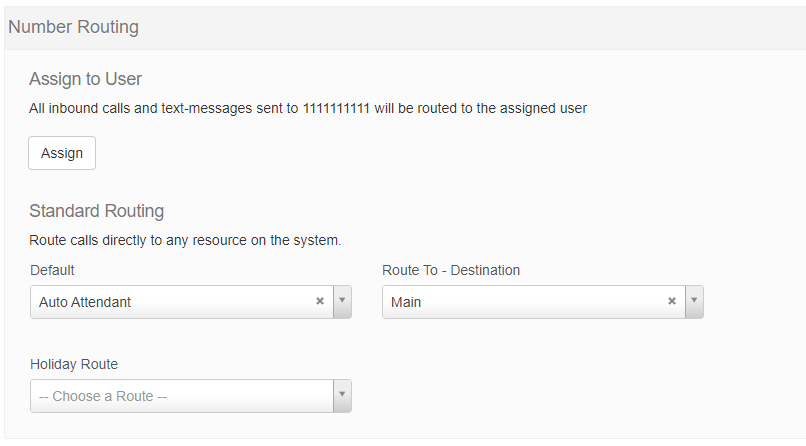
Task: Click the Holiday Route field label
Action: pyautogui.click(x=74, y=364)
